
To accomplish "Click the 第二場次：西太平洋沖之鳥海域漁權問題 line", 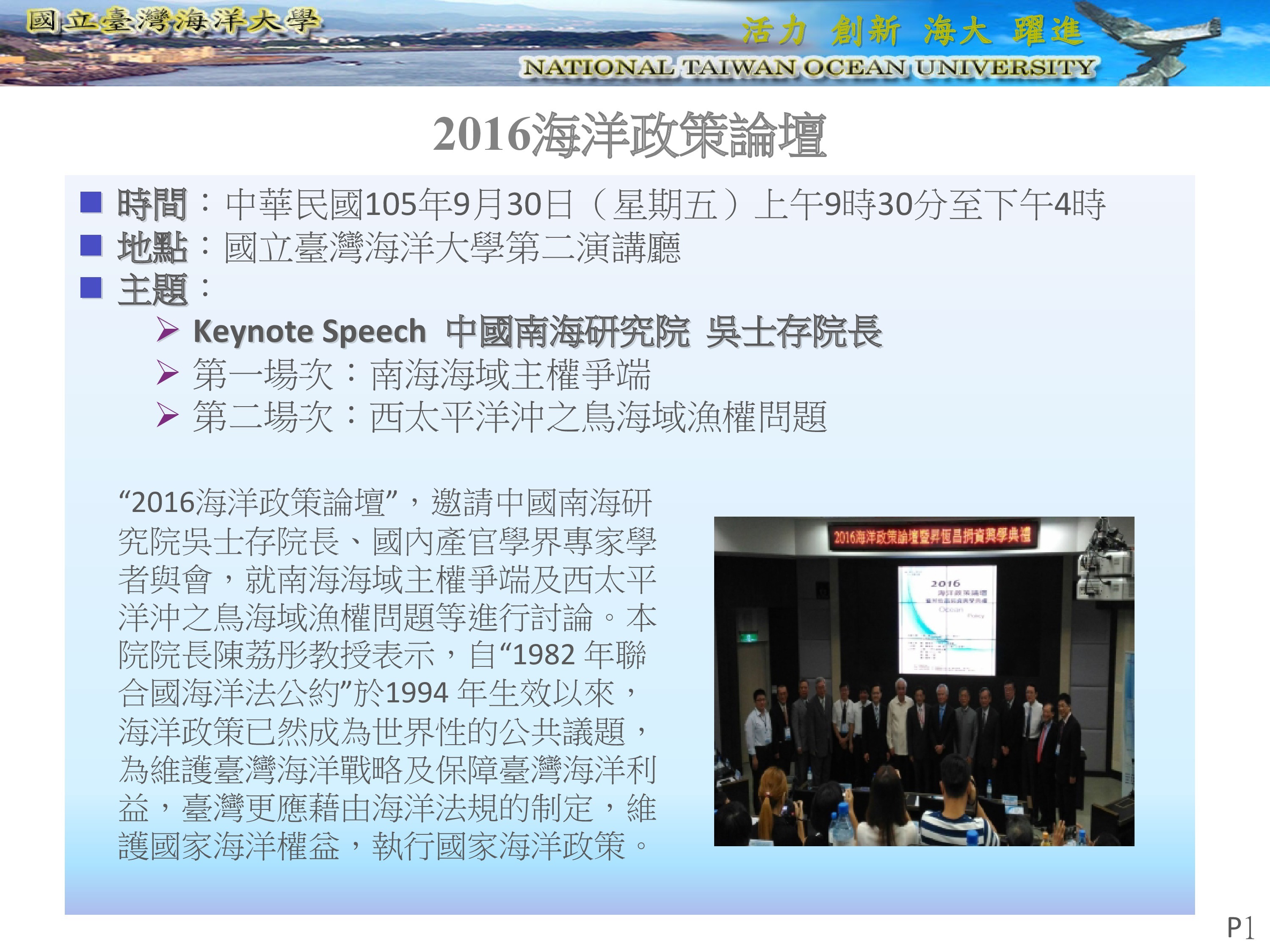I will click(x=510, y=417).
